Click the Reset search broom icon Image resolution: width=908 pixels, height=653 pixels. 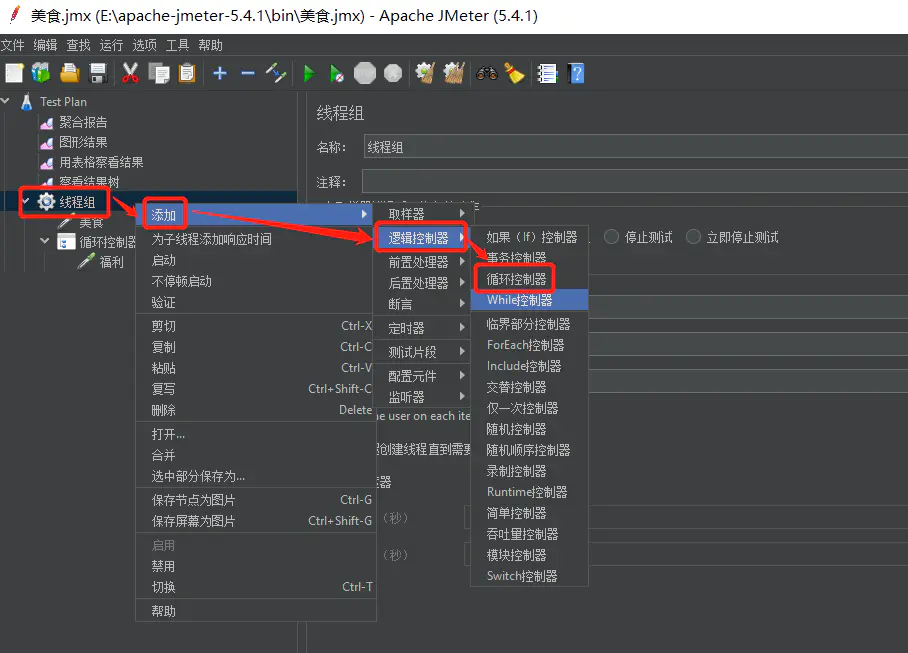pyautogui.click(x=514, y=74)
